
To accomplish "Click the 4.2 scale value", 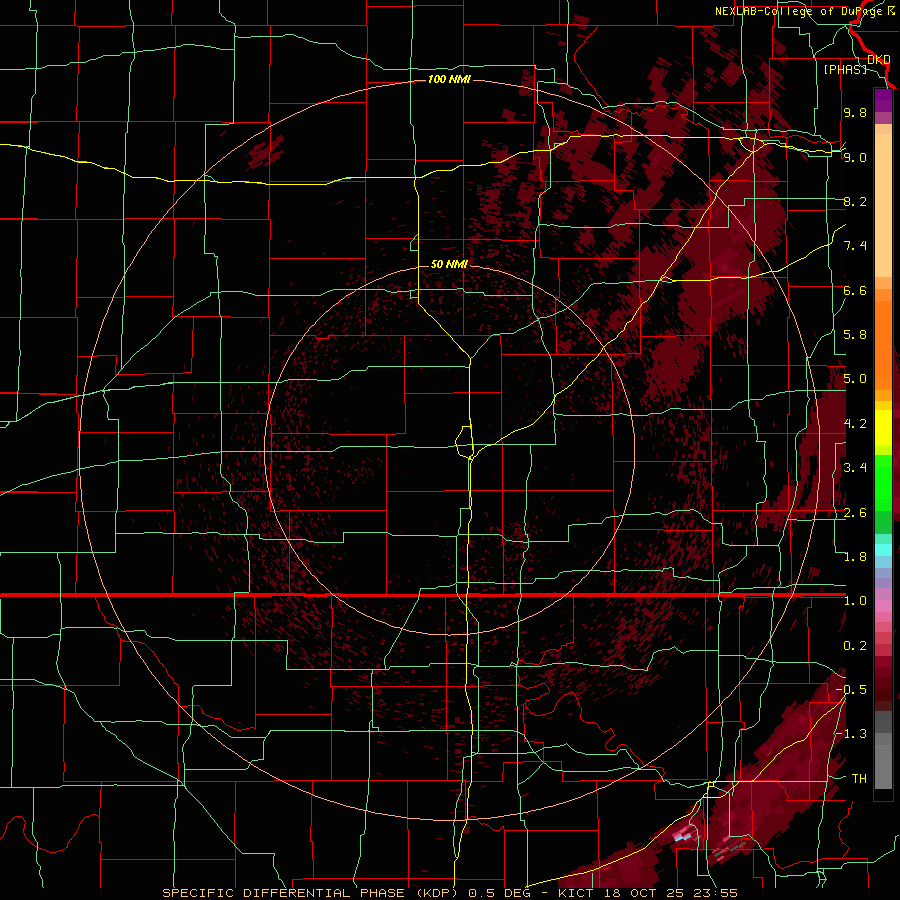I will 855,424.
